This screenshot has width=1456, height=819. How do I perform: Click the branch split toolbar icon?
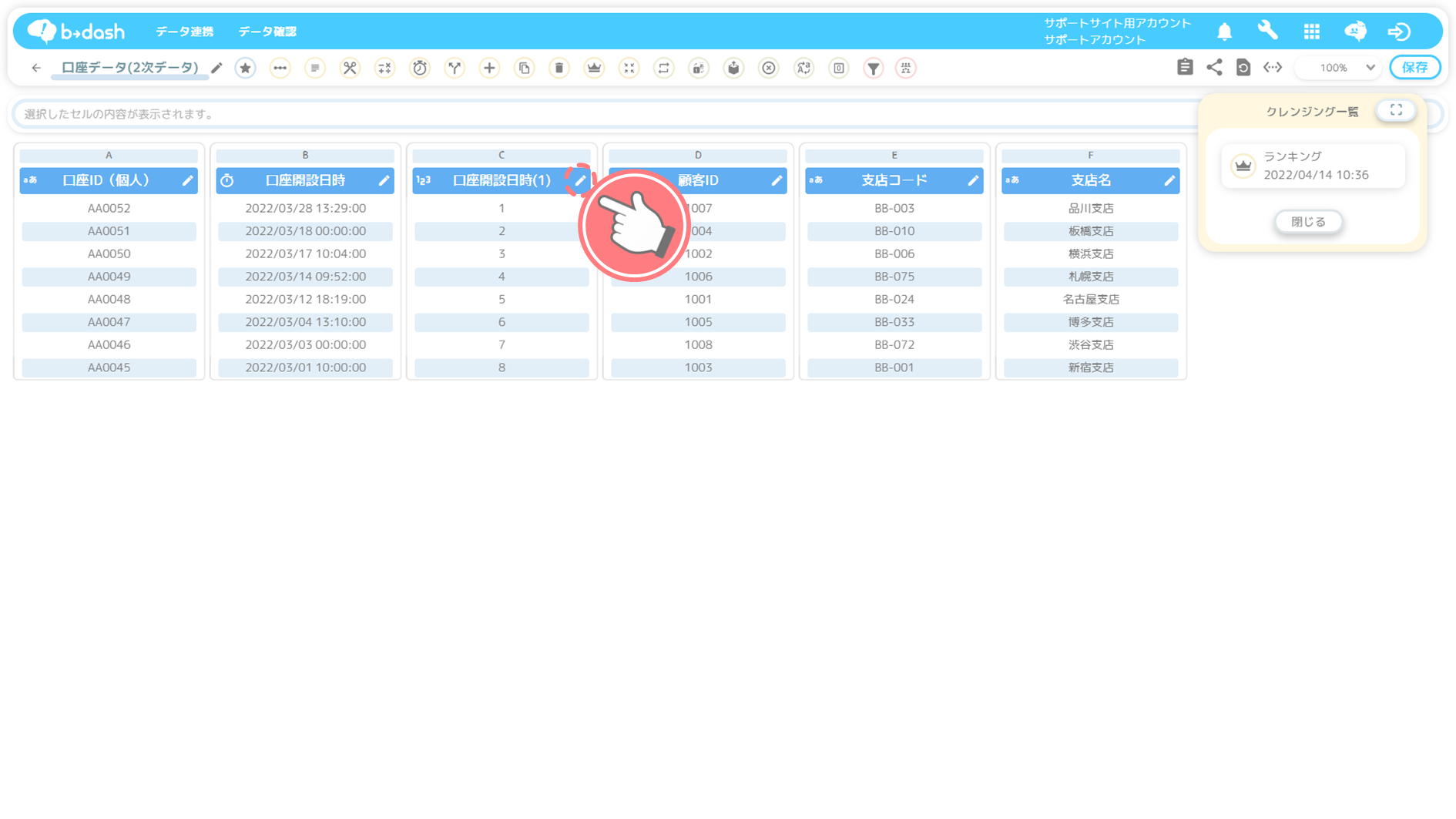pos(455,68)
